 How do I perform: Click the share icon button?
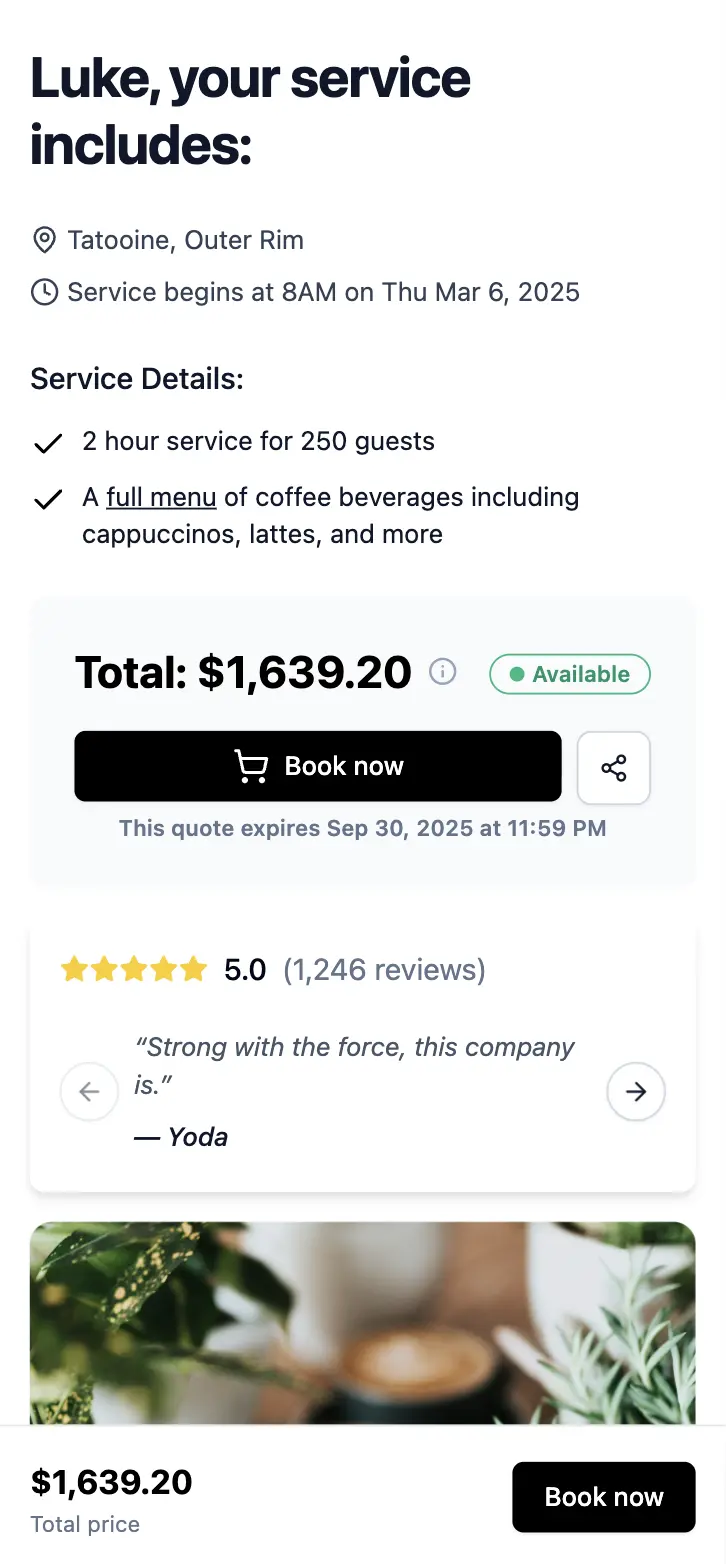click(614, 767)
